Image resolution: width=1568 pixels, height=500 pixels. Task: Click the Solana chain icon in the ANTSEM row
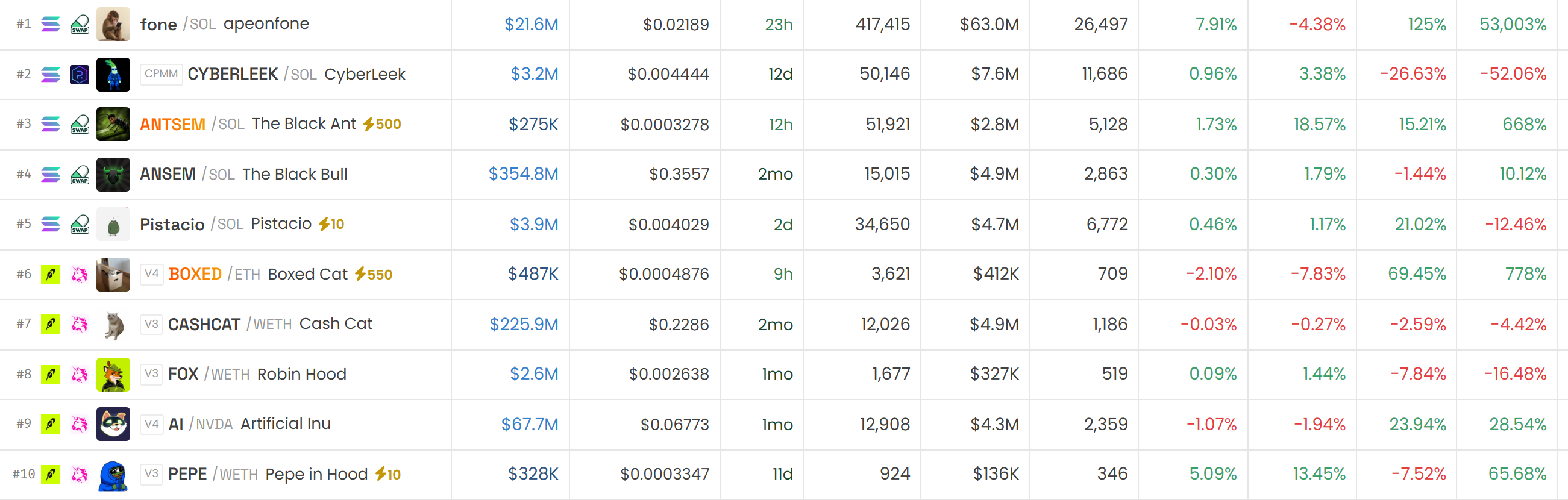coord(51,124)
